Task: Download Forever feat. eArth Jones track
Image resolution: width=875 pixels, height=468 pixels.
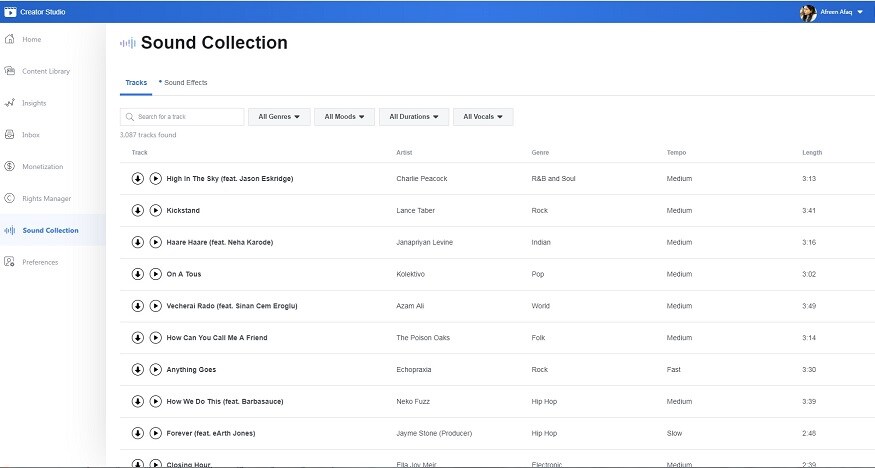Action: click(x=138, y=433)
